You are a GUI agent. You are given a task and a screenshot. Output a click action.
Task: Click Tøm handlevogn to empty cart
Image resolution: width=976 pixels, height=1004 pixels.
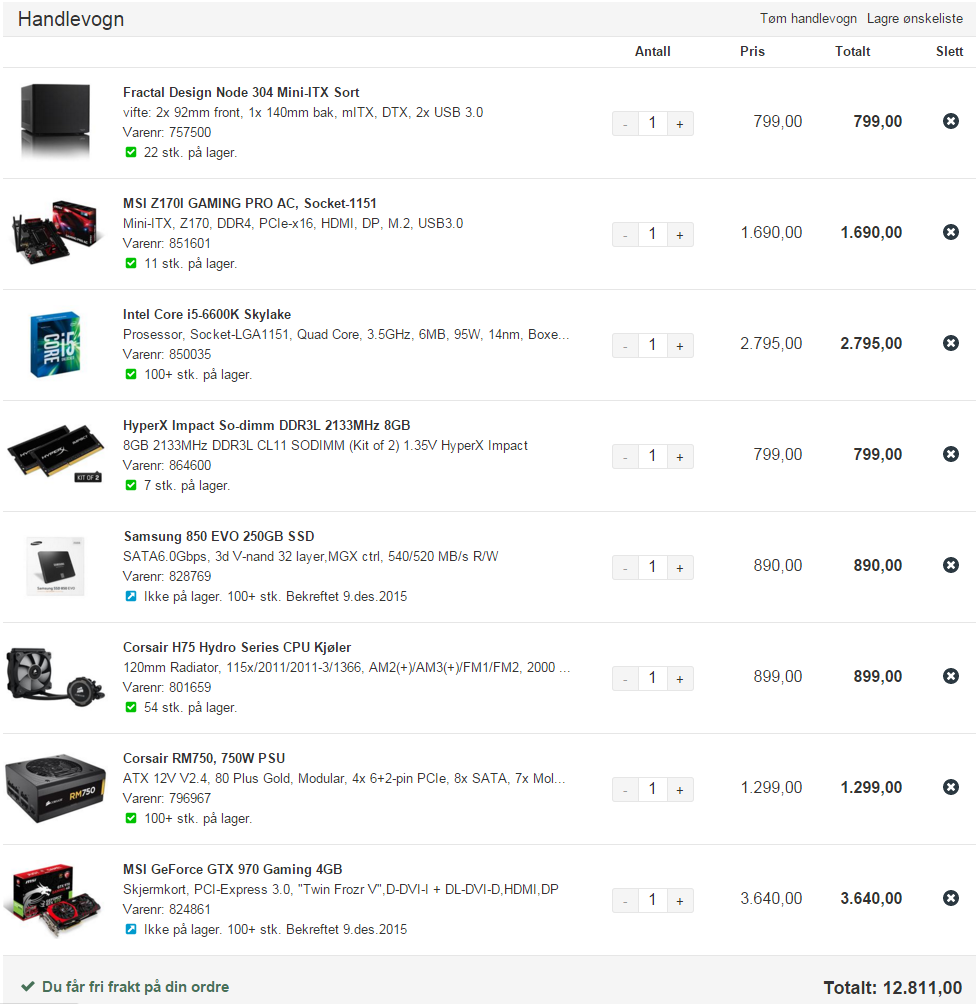(808, 19)
